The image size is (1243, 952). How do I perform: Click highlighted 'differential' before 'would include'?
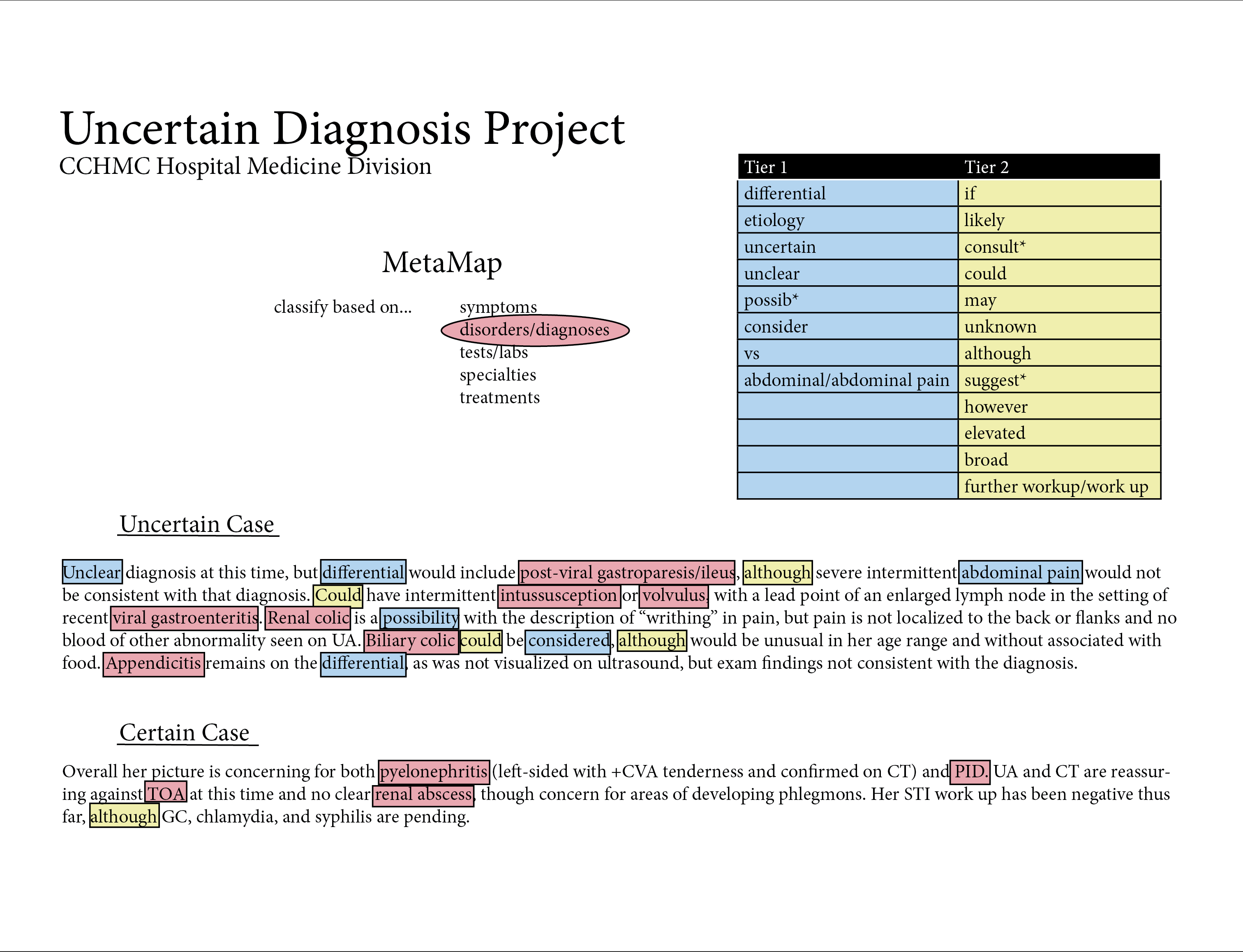[x=363, y=572]
